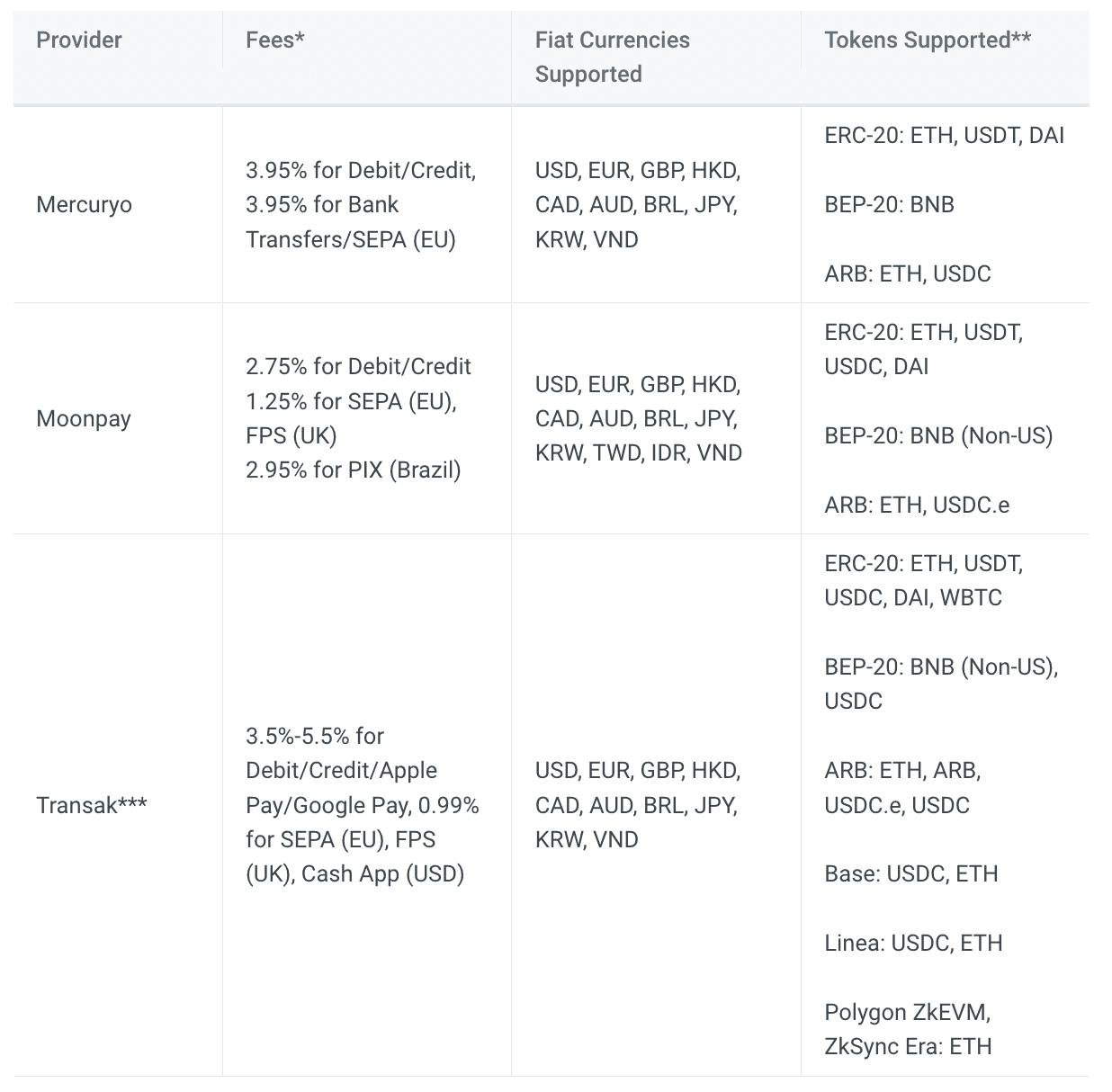Click Mercuryo's fiat currencies list
The height and width of the screenshot is (1092, 1112).
coord(637,205)
